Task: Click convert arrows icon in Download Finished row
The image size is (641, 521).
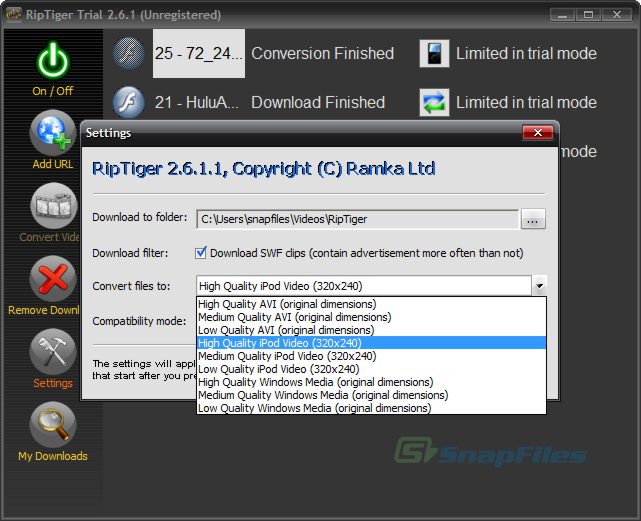Action: 434,102
